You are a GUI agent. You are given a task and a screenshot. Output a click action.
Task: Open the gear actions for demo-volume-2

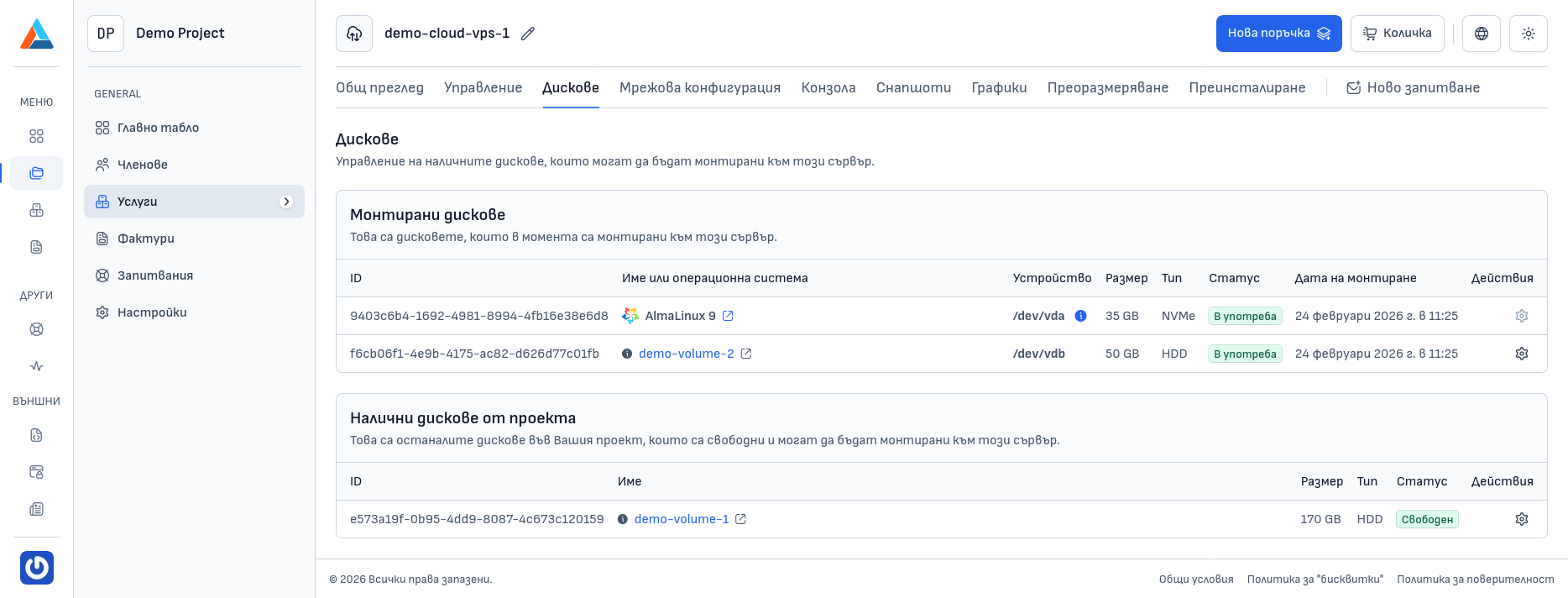[x=1521, y=354]
